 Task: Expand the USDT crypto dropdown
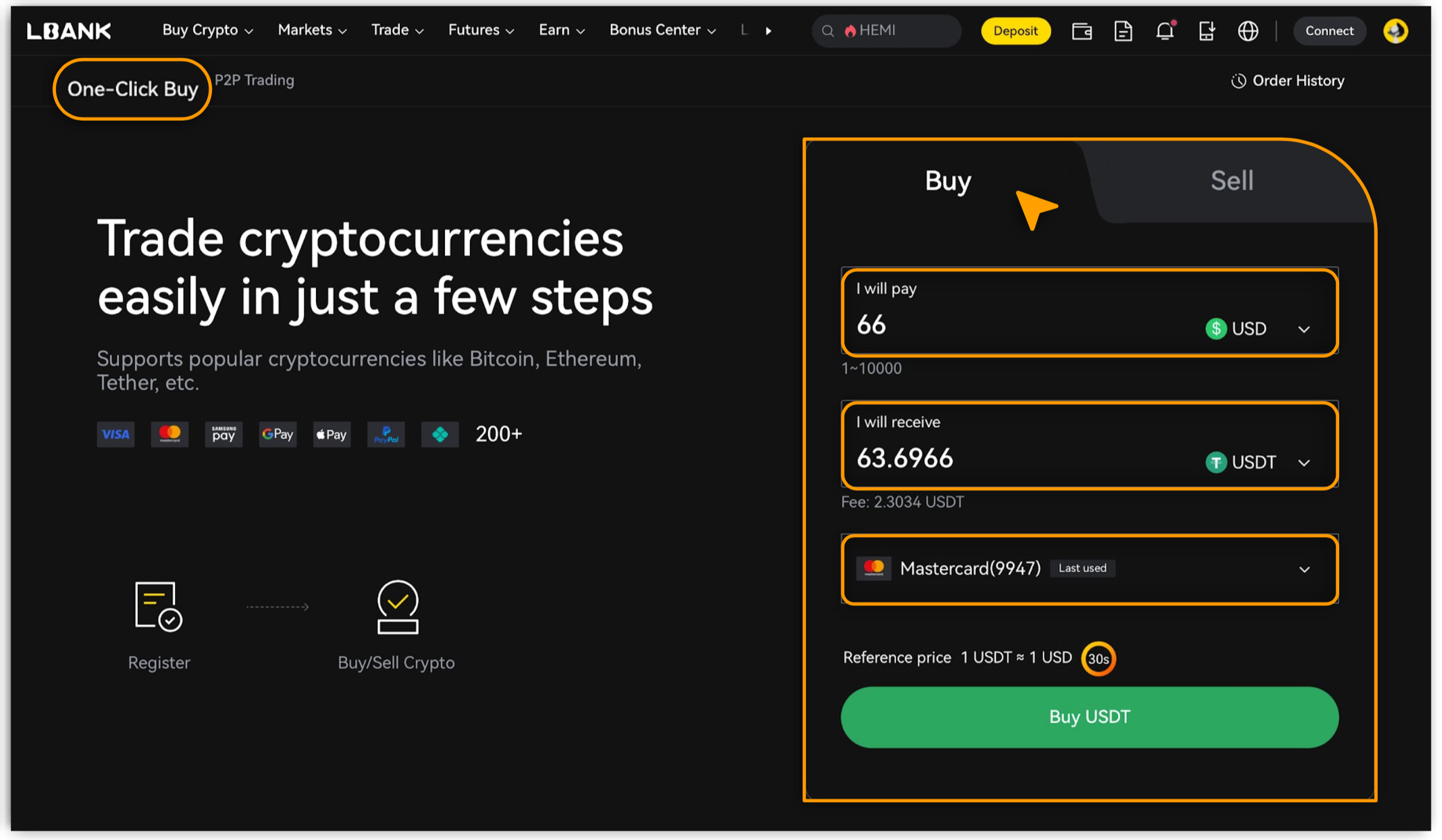click(1304, 463)
